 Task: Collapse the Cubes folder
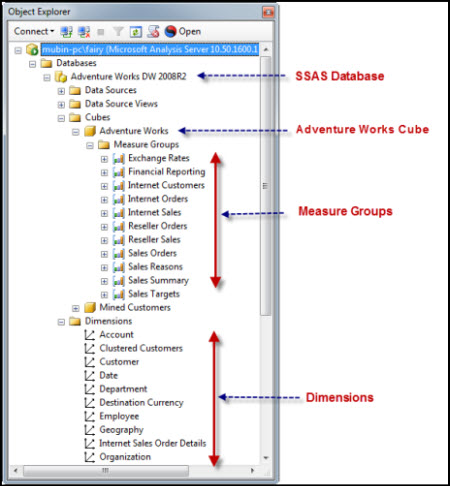click(x=61, y=118)
